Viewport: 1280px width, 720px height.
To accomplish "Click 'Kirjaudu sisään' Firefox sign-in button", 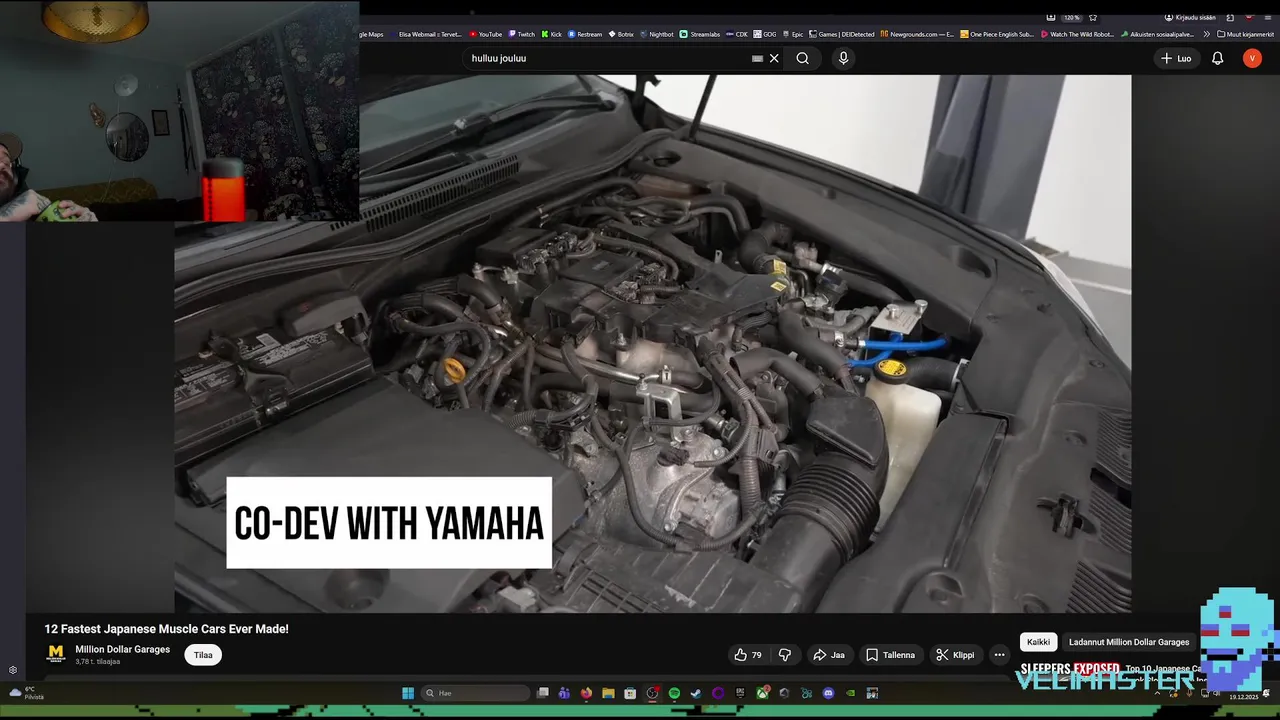I will click(1190, 17).
